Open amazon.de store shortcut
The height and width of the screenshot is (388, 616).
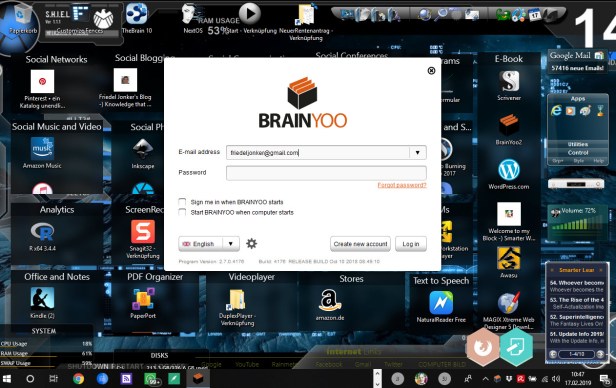coord(330,301)
